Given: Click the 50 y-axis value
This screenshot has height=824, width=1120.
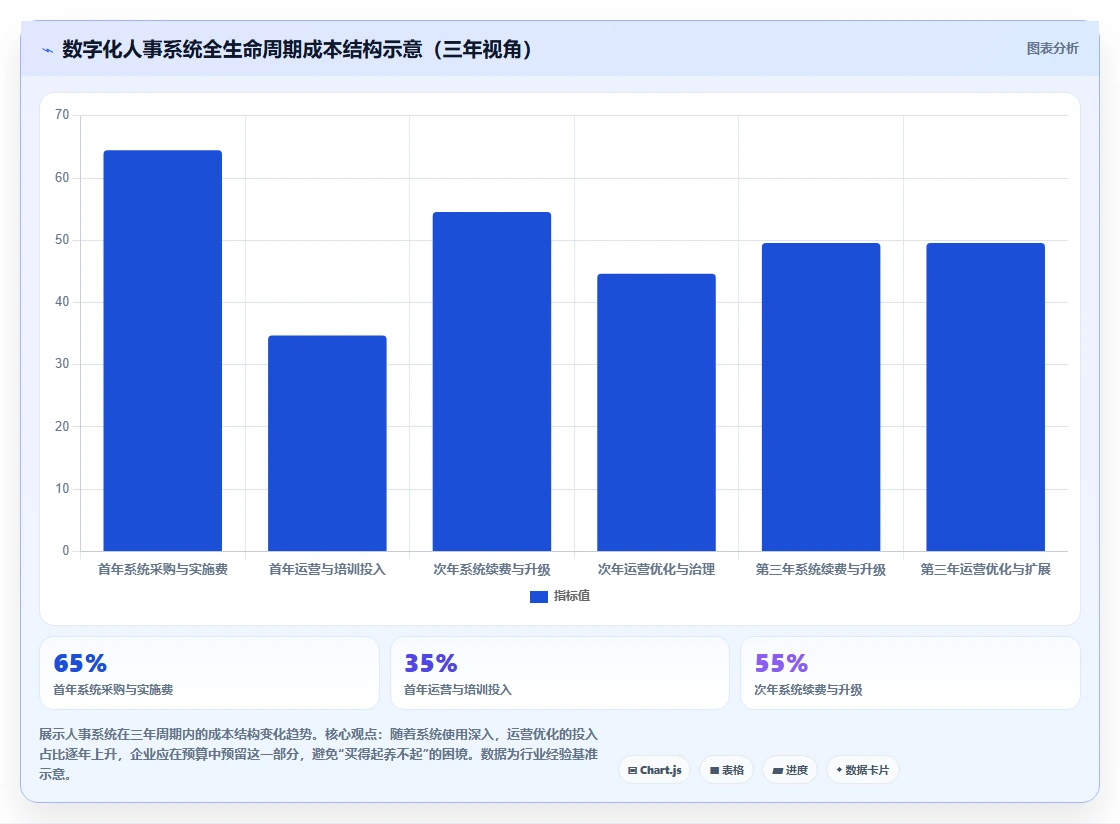Looking at the screenshot, I should 62,240.
